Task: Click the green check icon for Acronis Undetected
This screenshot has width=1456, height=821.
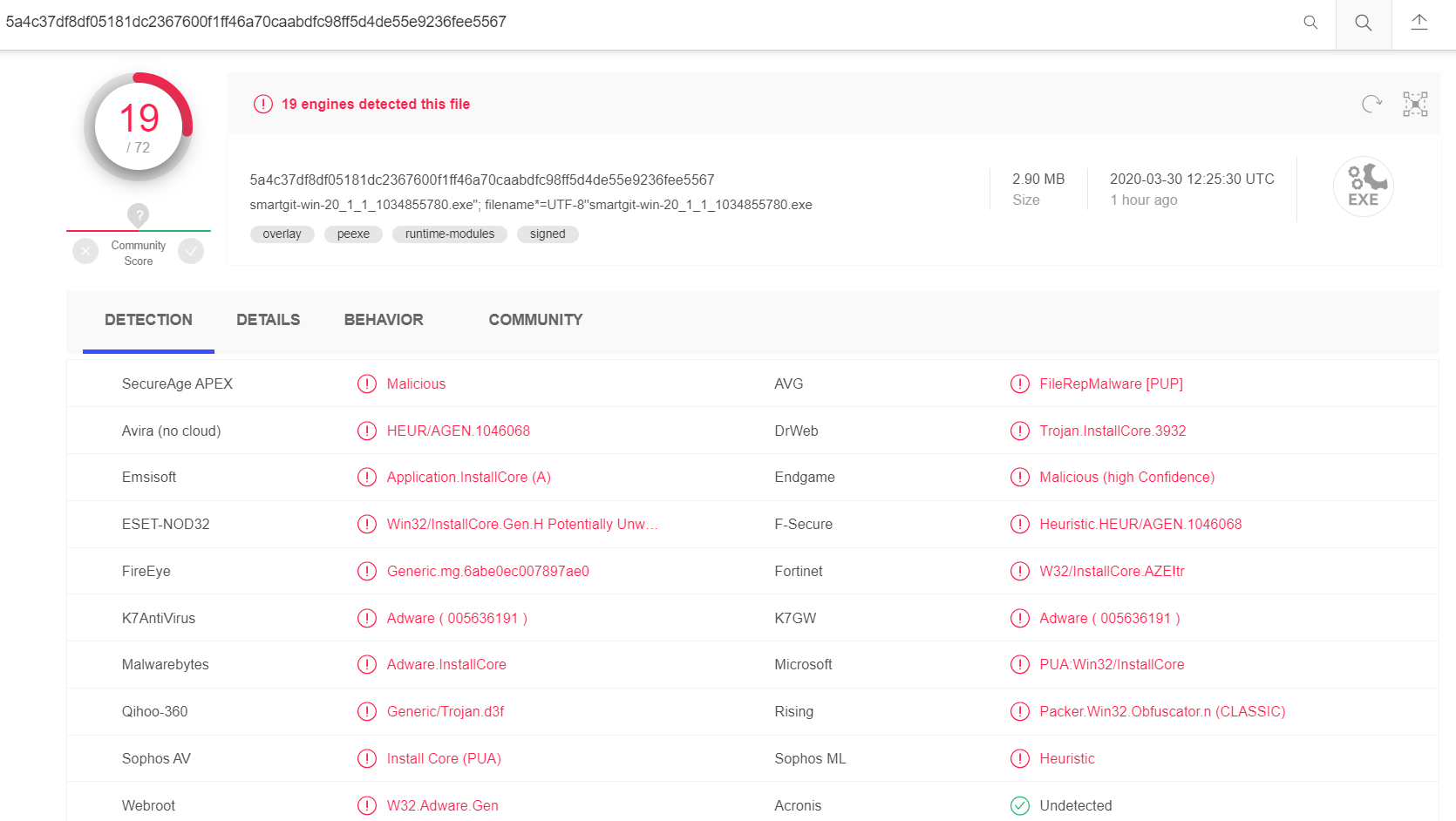Action: point(1020,805)
